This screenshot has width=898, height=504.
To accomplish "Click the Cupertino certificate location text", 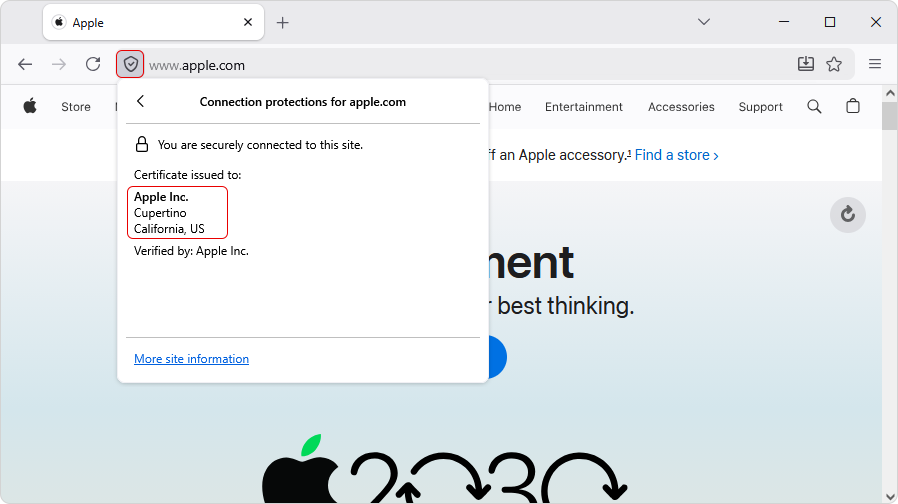I will 160,213.
